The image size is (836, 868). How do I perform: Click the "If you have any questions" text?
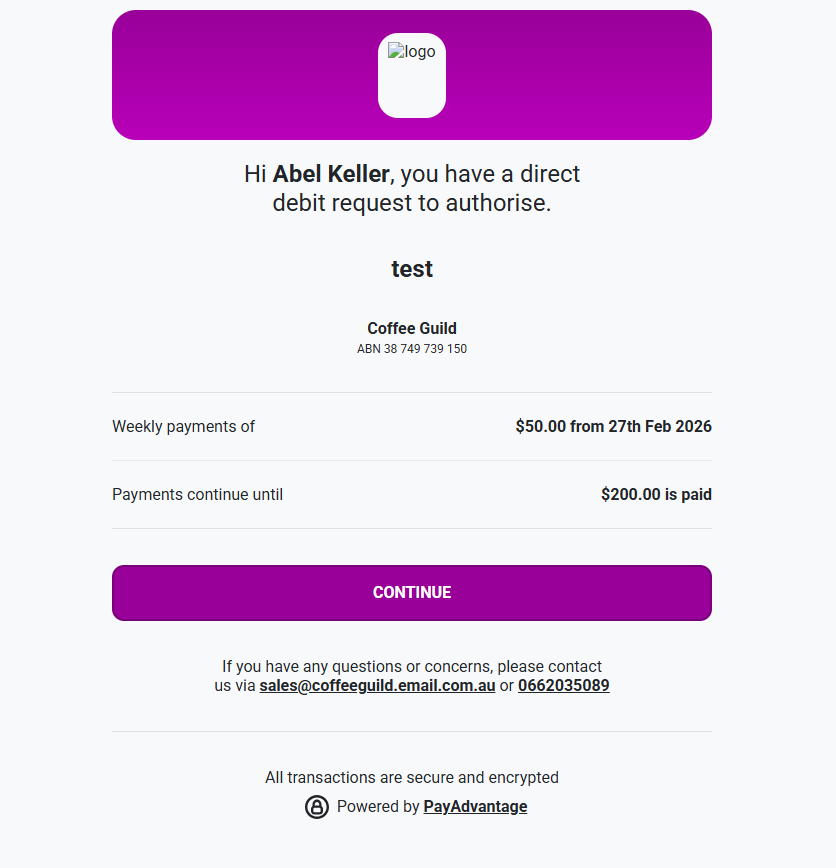(412, 666)
